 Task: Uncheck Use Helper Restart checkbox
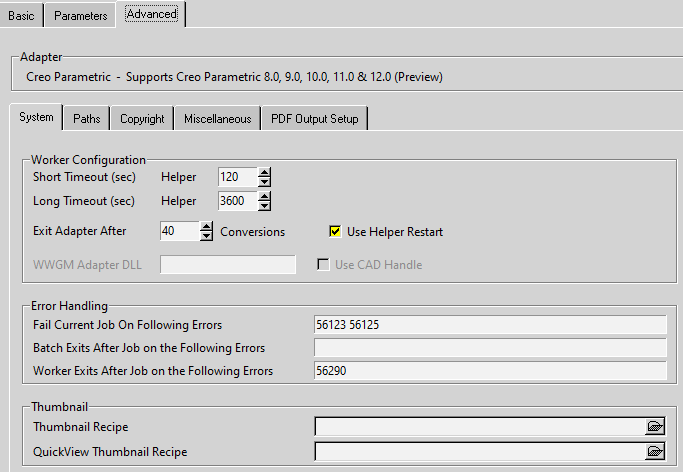335,232
